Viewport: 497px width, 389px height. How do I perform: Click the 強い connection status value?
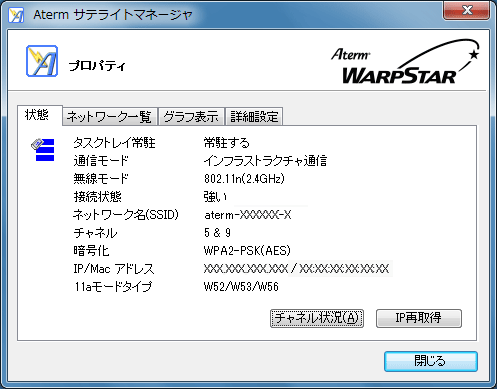coord(215,197)
